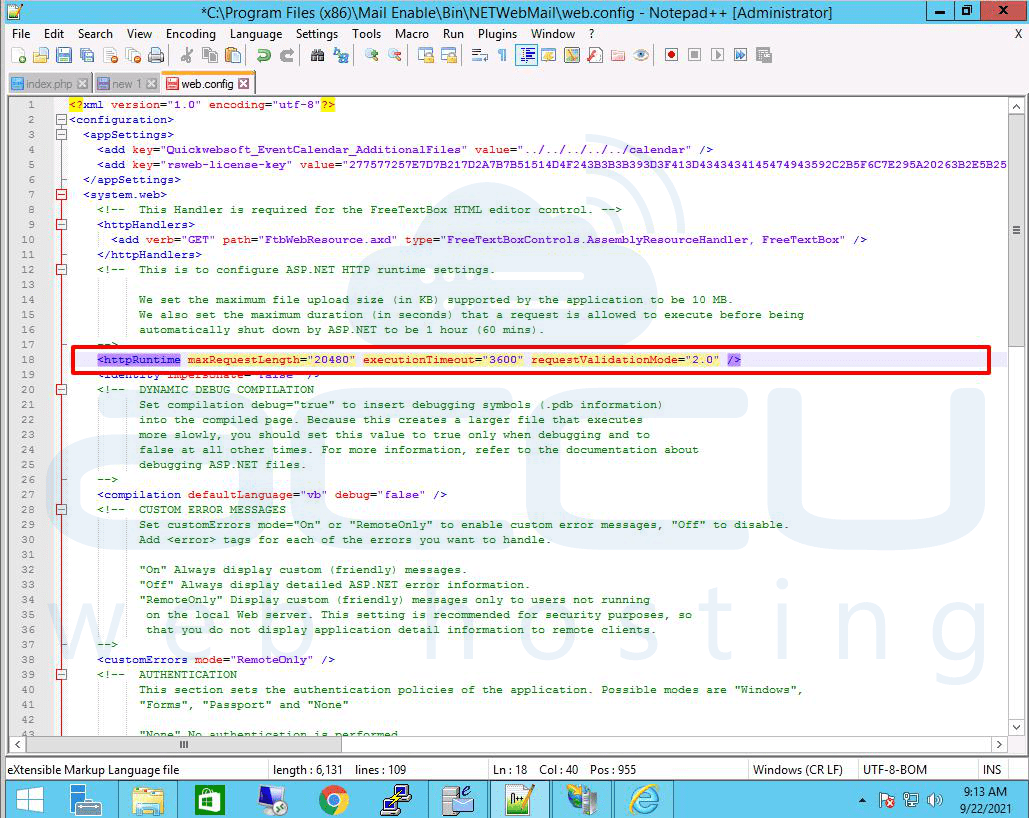Collapse the comment block on line 12
Viewport: 1029px width, 818px height.
click(x=61, y=269)
